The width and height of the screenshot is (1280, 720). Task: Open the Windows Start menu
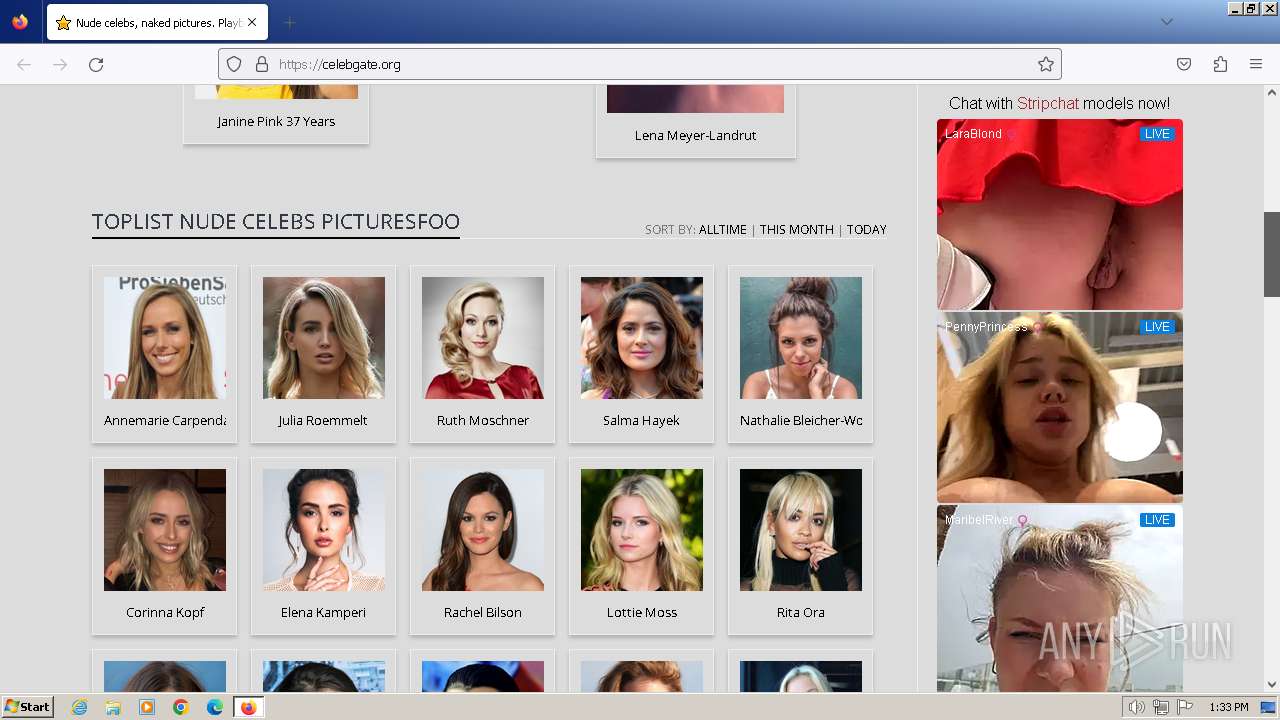27,707
